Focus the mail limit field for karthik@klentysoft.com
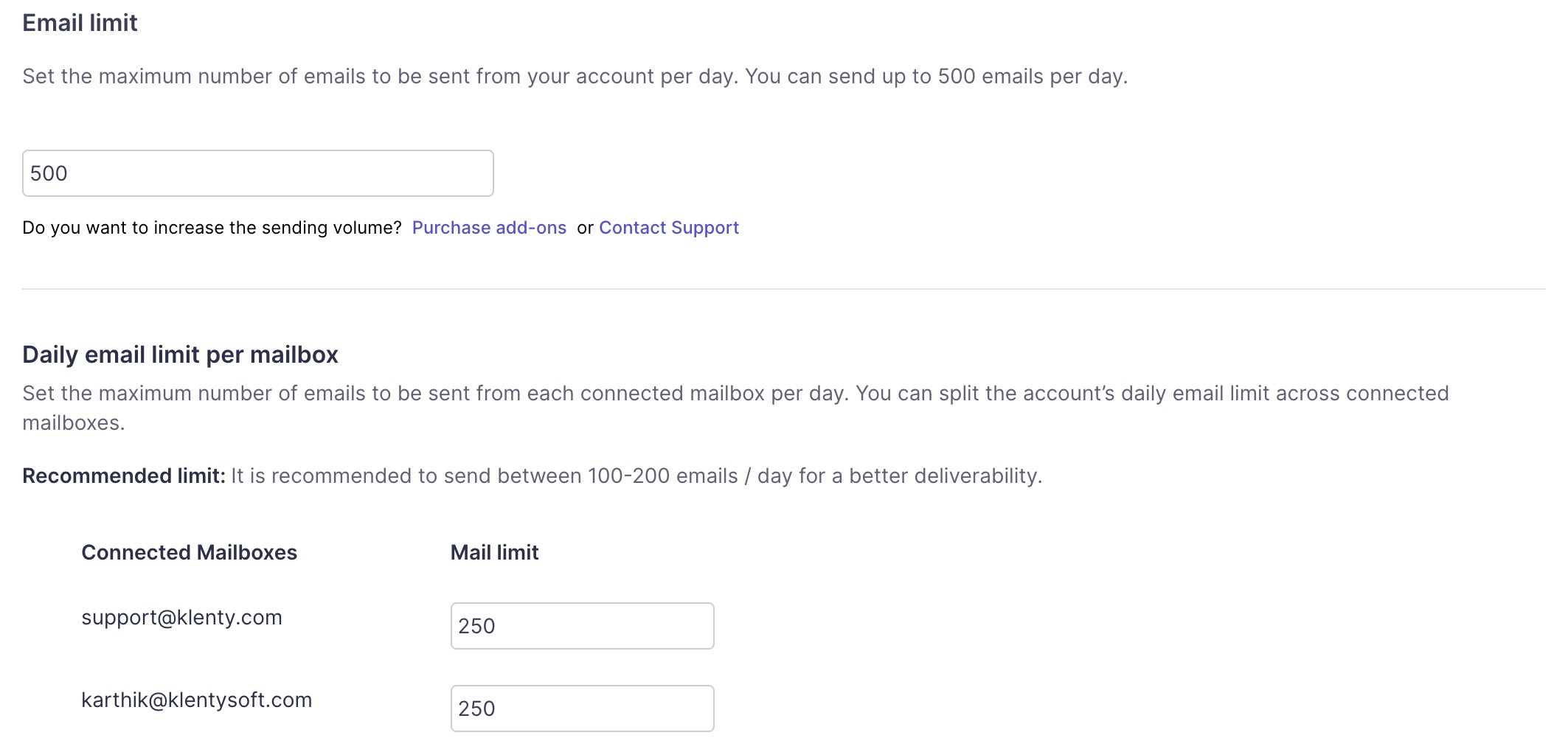Screen dimensions: 1568x752 pos(582,709)
